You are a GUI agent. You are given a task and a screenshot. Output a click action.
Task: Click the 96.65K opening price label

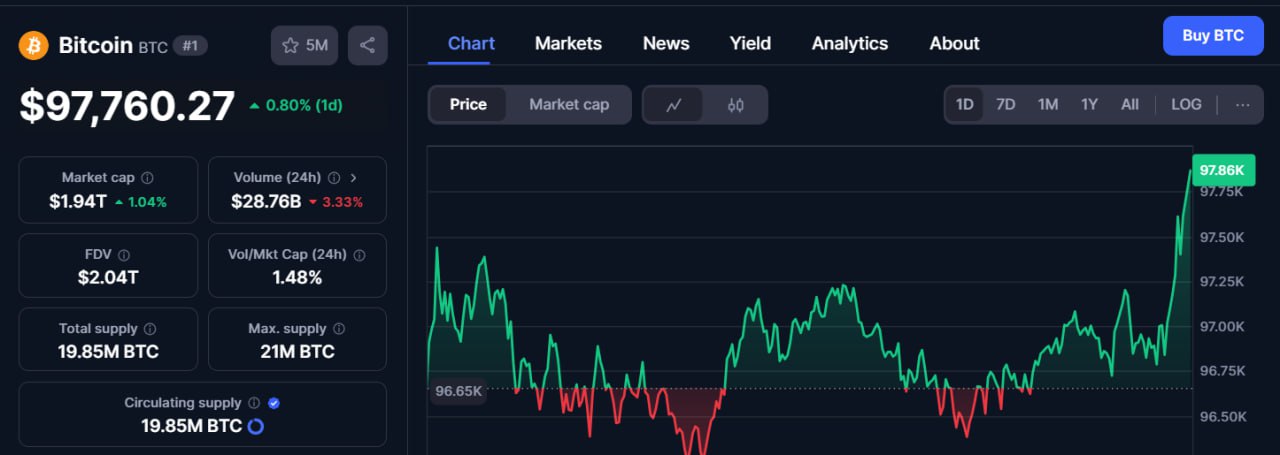pos(459,391)
